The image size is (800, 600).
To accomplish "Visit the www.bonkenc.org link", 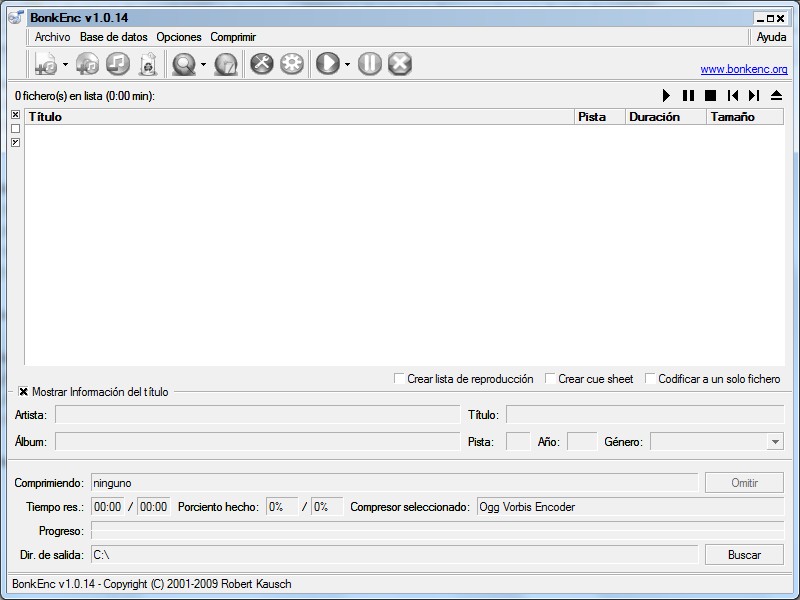I will 743,69.
